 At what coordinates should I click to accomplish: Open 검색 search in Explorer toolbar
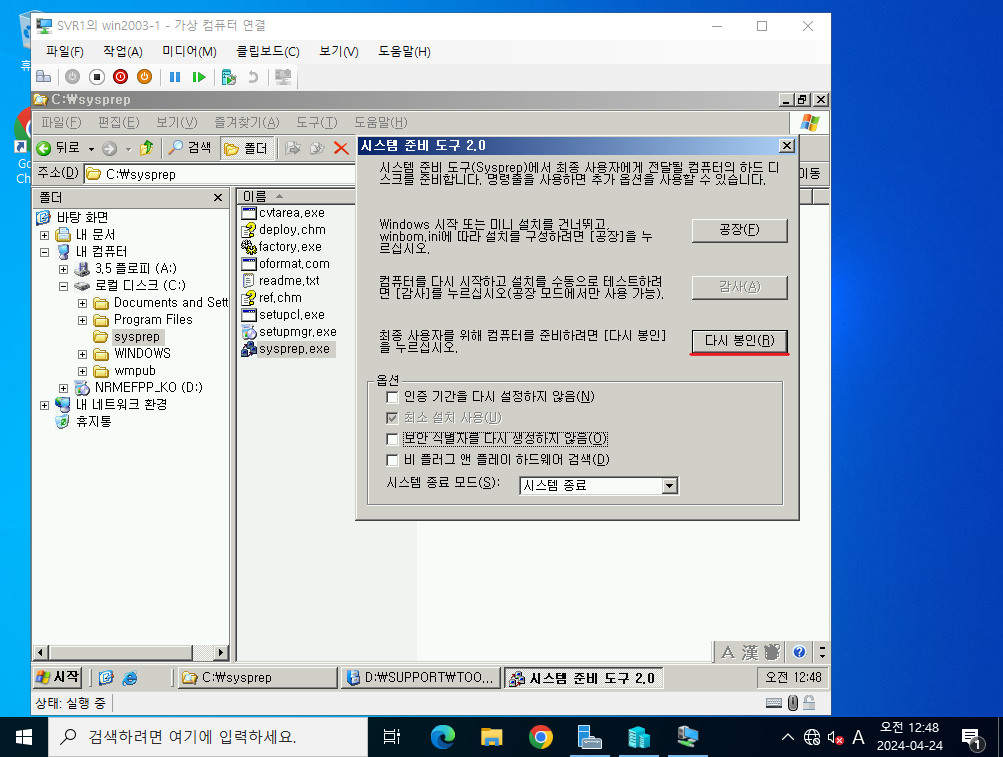click(x=190, y=148)
